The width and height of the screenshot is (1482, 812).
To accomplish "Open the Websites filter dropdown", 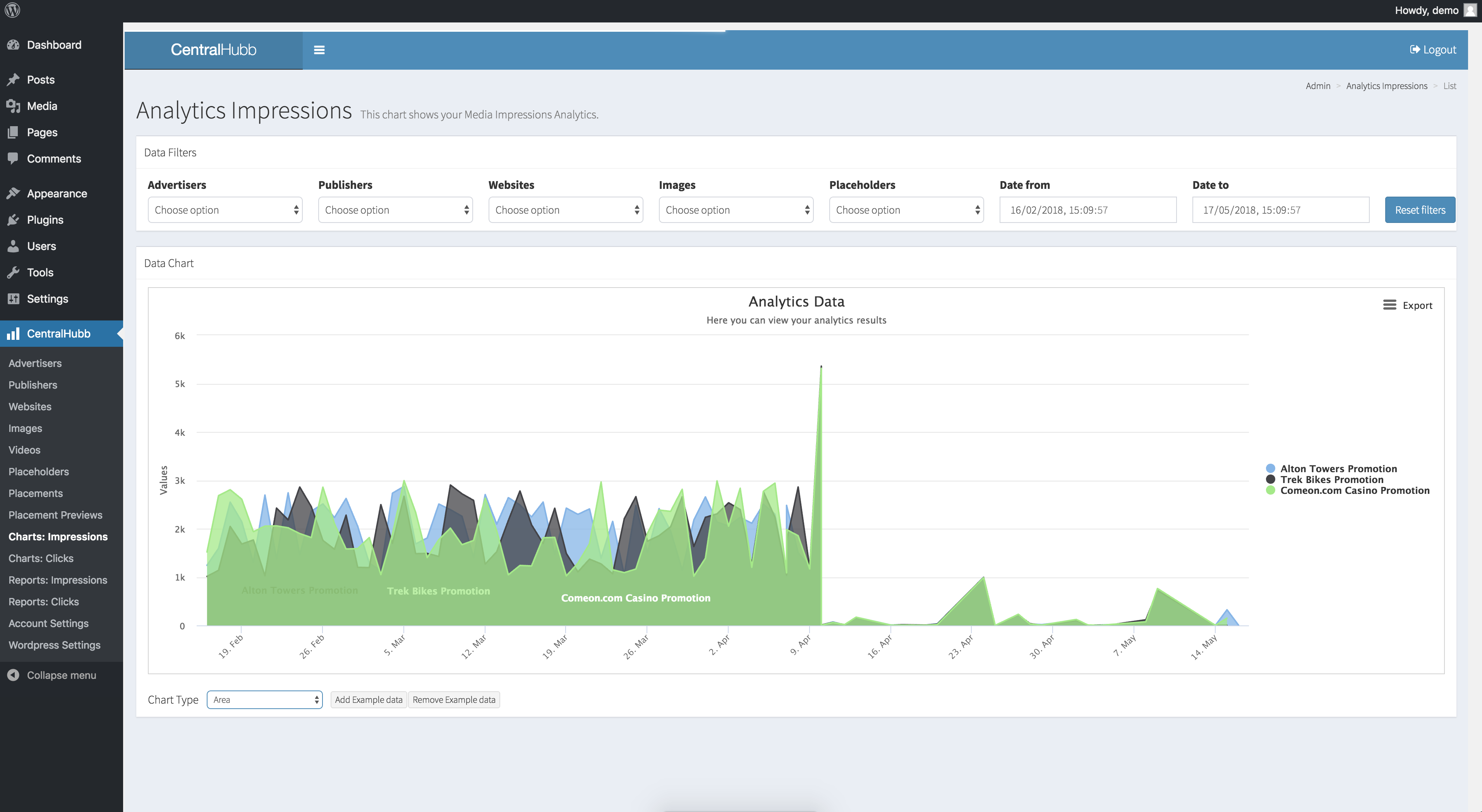I will coord(566,210).
